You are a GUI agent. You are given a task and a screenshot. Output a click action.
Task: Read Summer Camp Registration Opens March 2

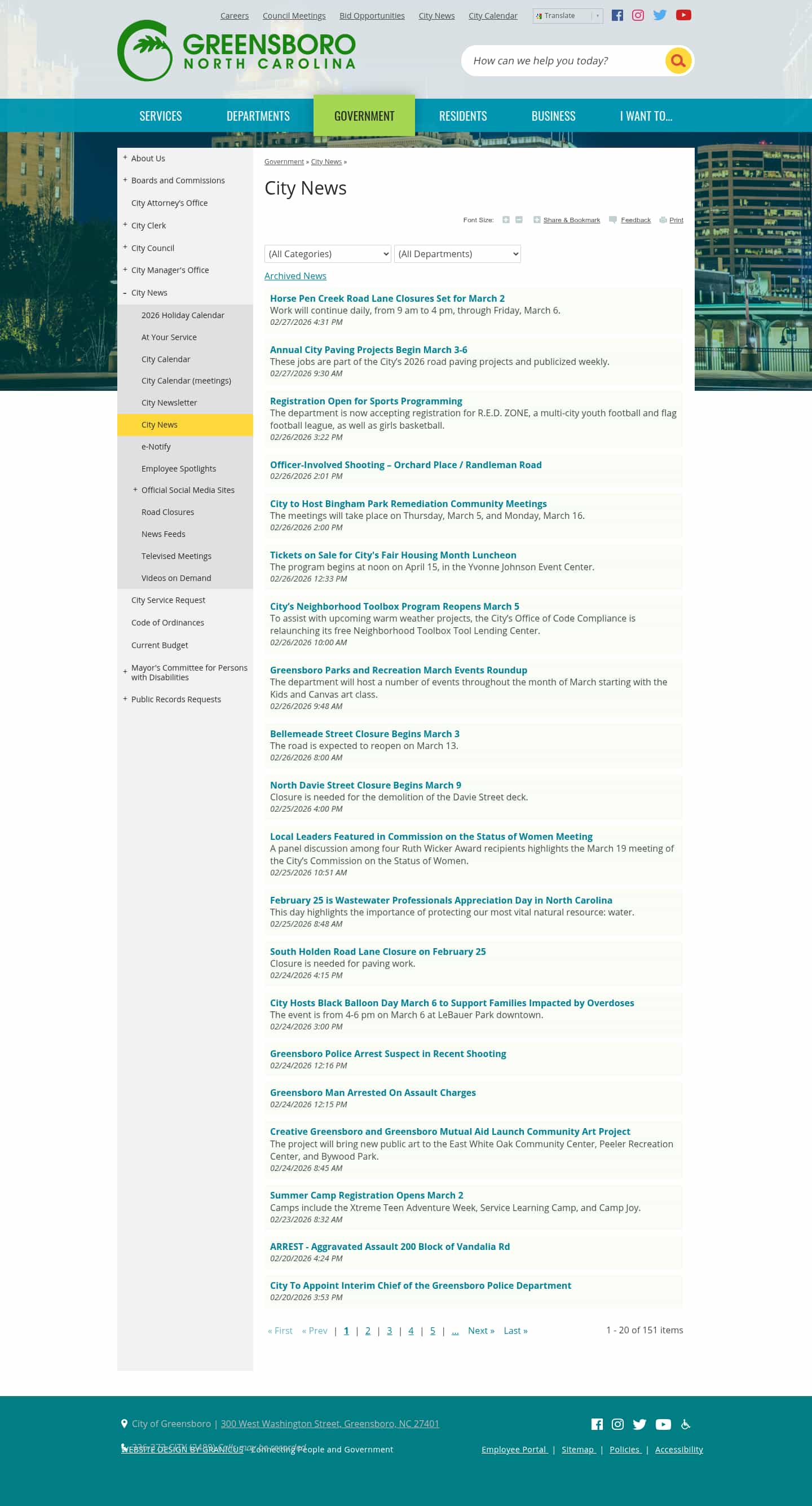pos(367,1195)
